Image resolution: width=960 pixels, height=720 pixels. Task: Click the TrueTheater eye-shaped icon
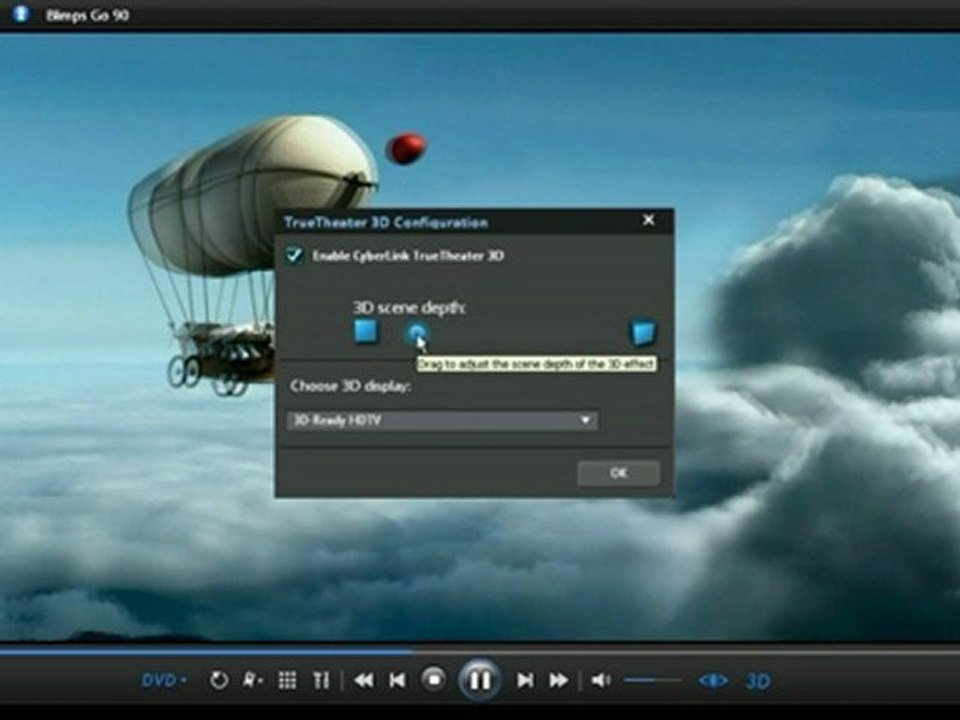[x=713, y=681]
